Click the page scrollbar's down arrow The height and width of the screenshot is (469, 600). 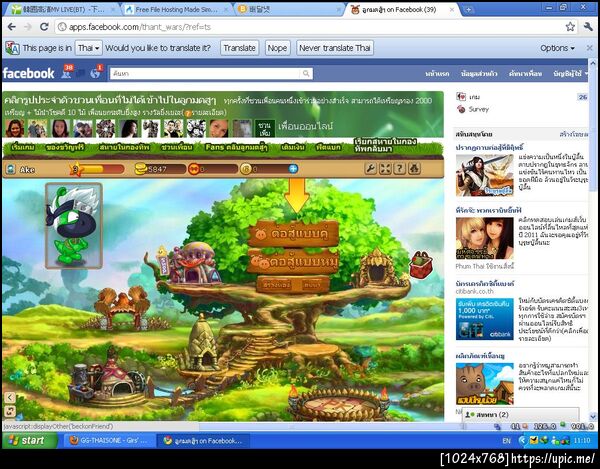tap(593, 416)
